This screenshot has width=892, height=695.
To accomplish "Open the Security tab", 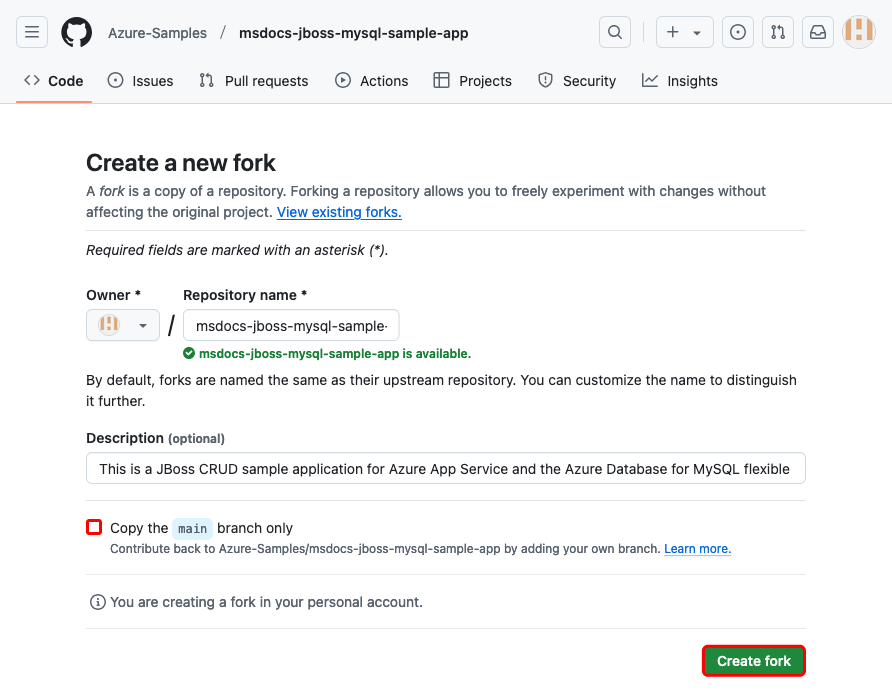I will click(577, 80).
